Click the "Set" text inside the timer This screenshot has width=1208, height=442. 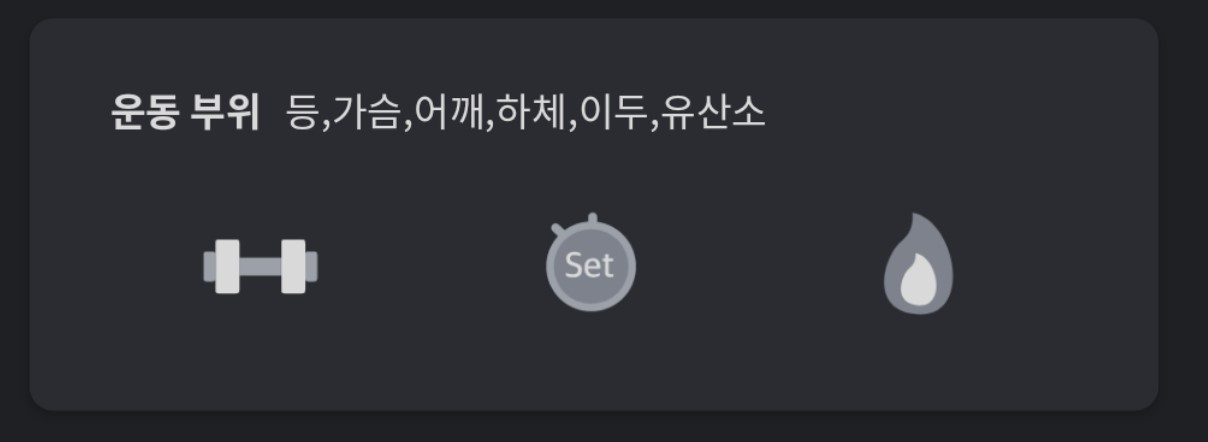[x=589, y=265]
